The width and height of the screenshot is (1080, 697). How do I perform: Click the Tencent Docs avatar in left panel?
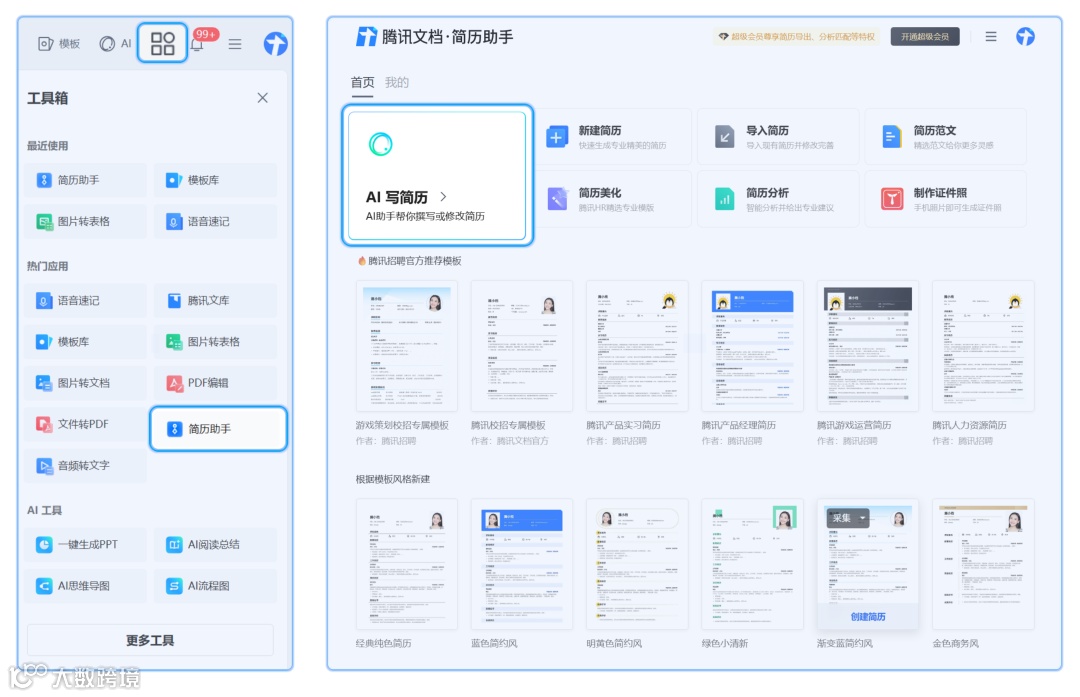pos(276,44)
